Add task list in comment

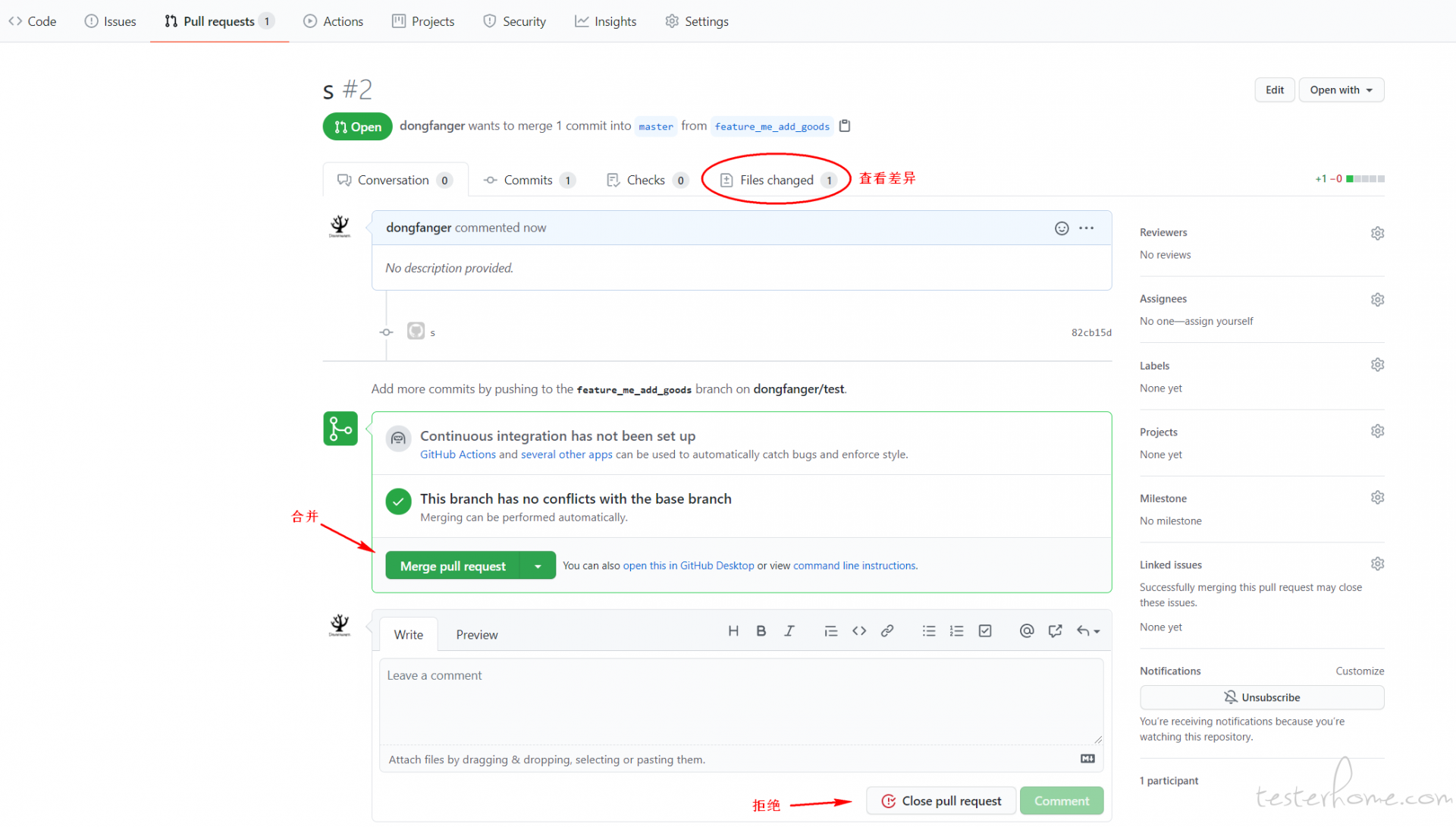(x=985, y=631)
